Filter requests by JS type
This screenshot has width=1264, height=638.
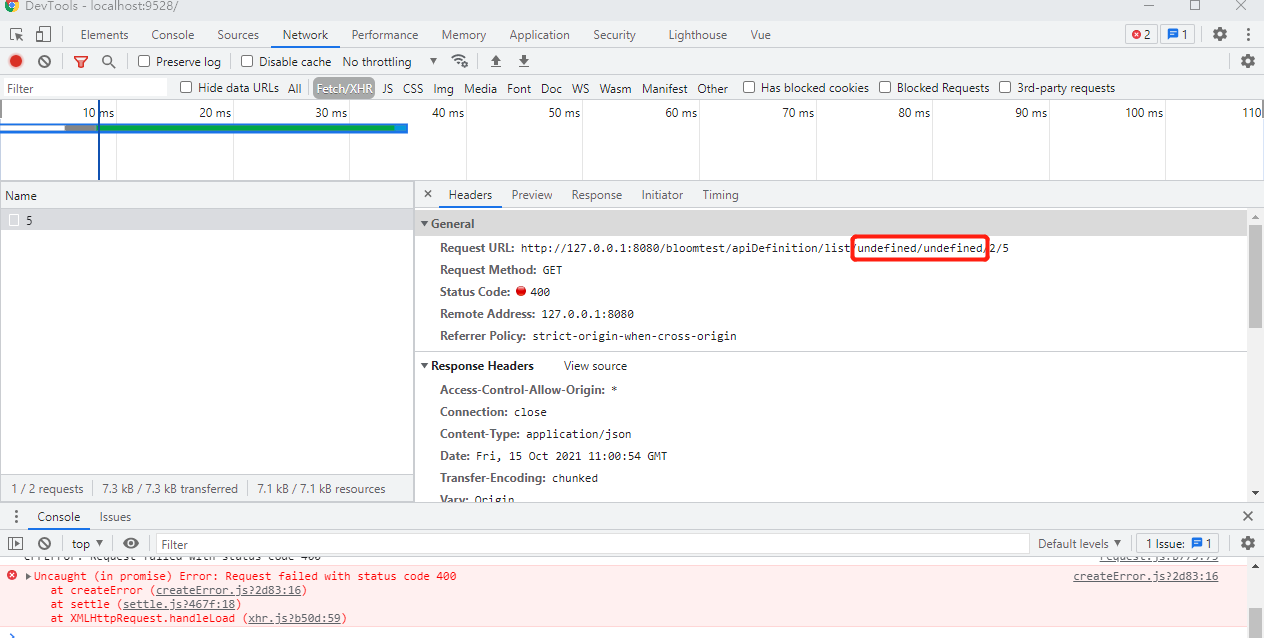pos(388,88)
